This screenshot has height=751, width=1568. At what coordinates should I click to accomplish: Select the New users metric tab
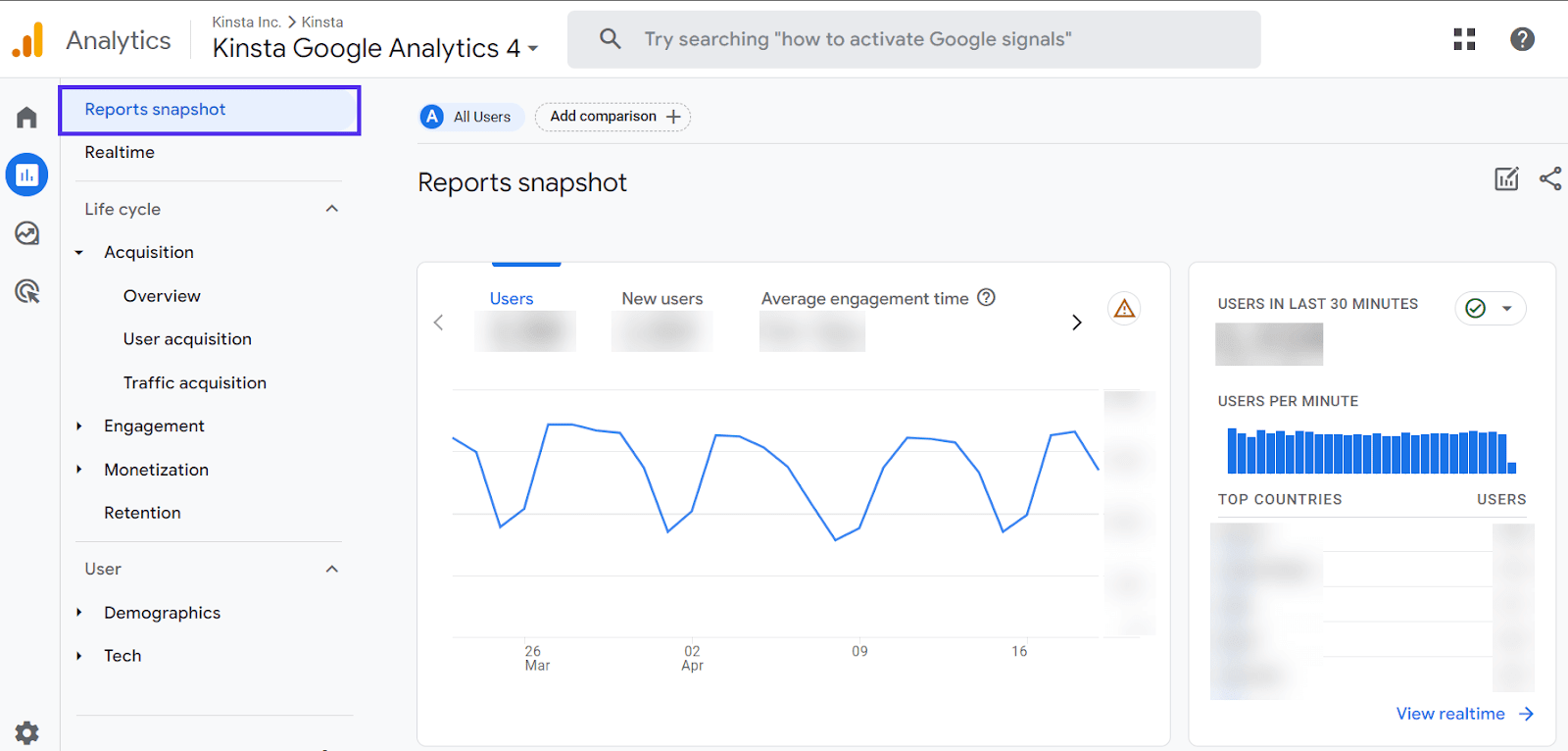(662, 321)
